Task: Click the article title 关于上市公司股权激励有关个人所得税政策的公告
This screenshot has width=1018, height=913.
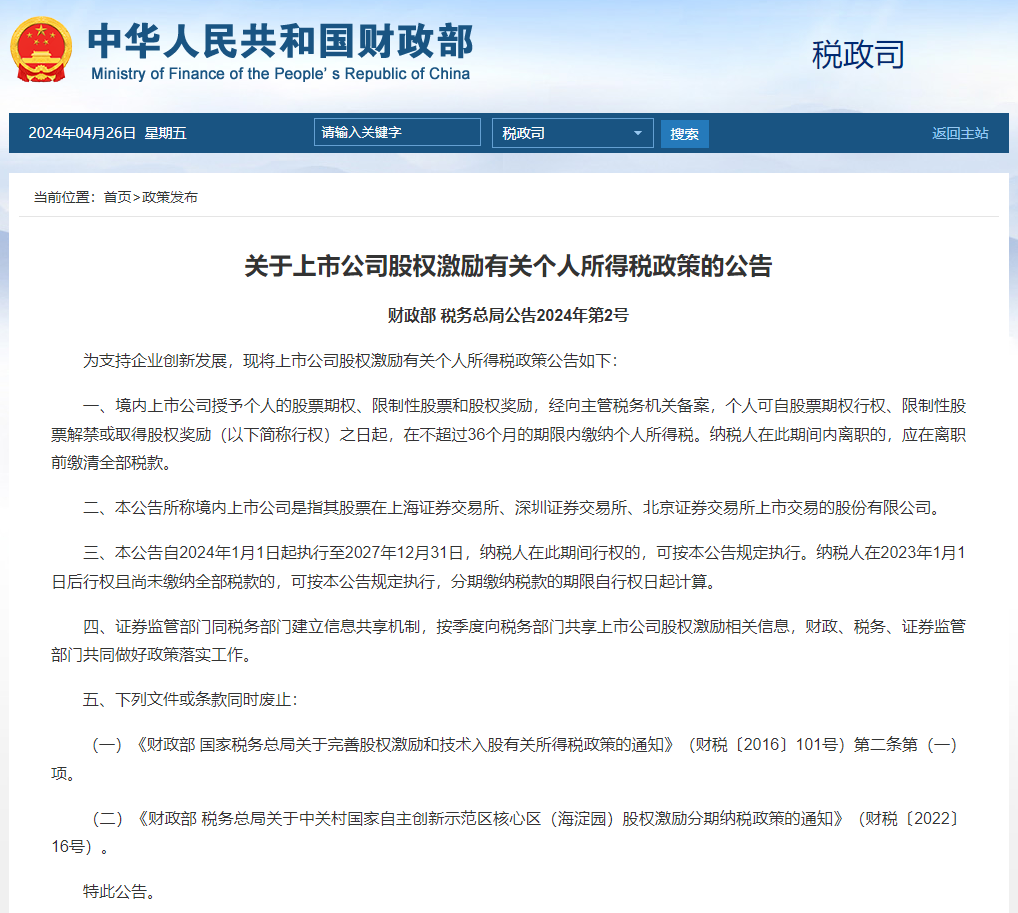Action: tap(508, 266)
